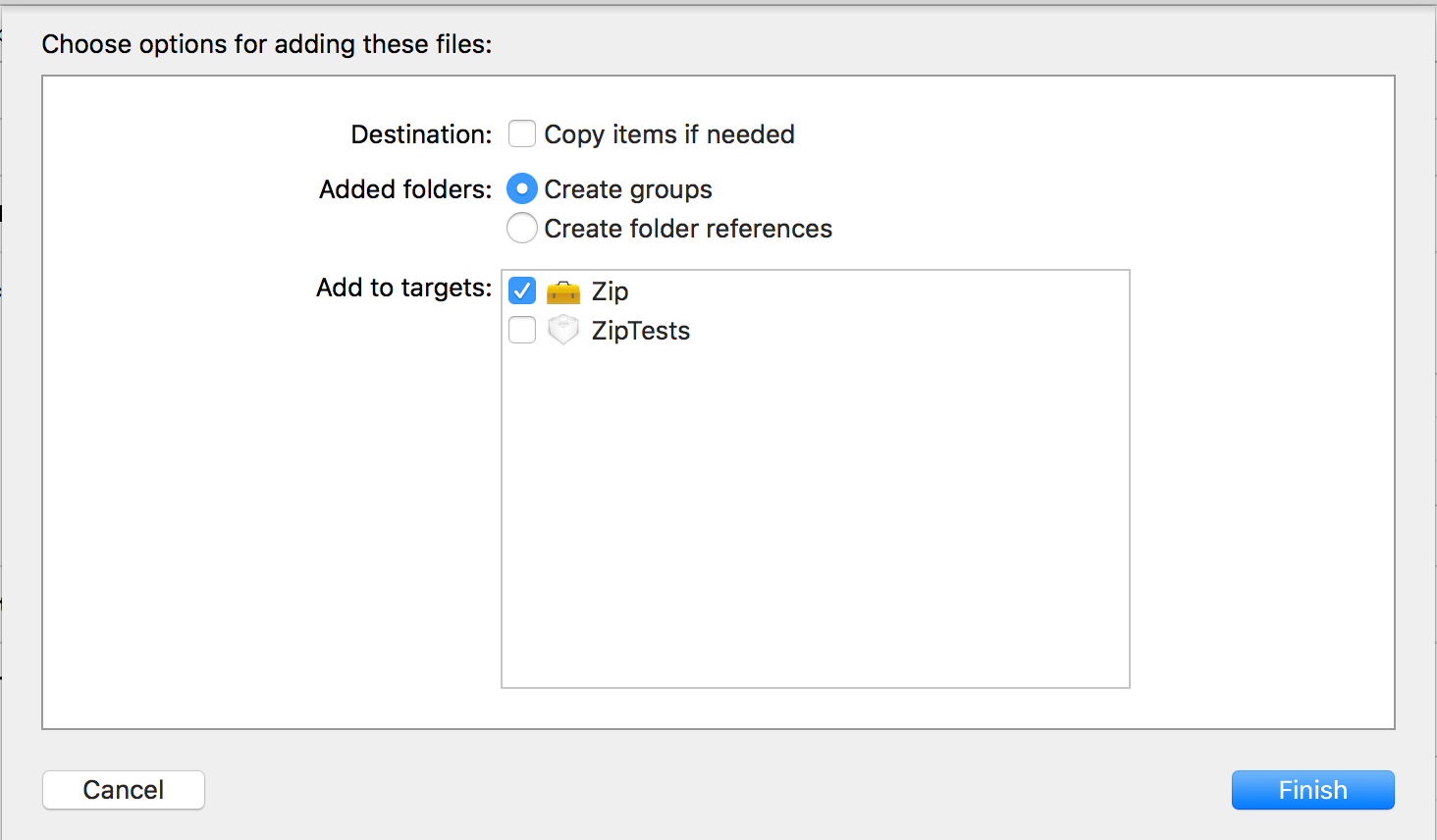Click the empty area of the targets list
This screenshot has width=1437, height=840.
click(x=815, y=510)
